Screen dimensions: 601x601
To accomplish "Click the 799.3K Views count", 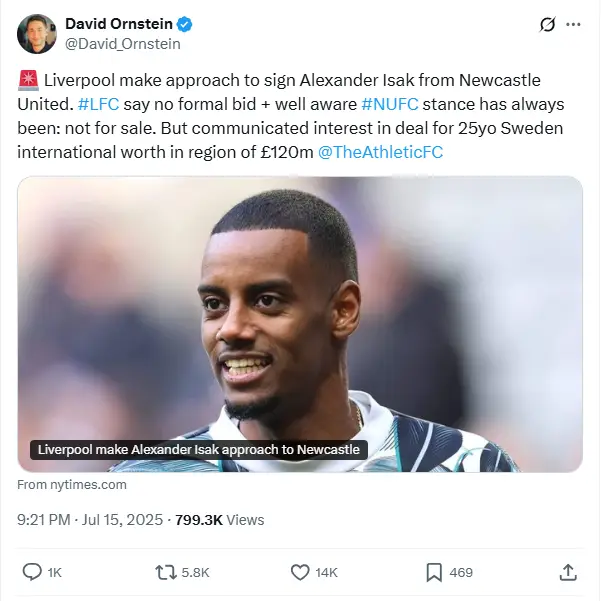I will [x=220, y=520].
